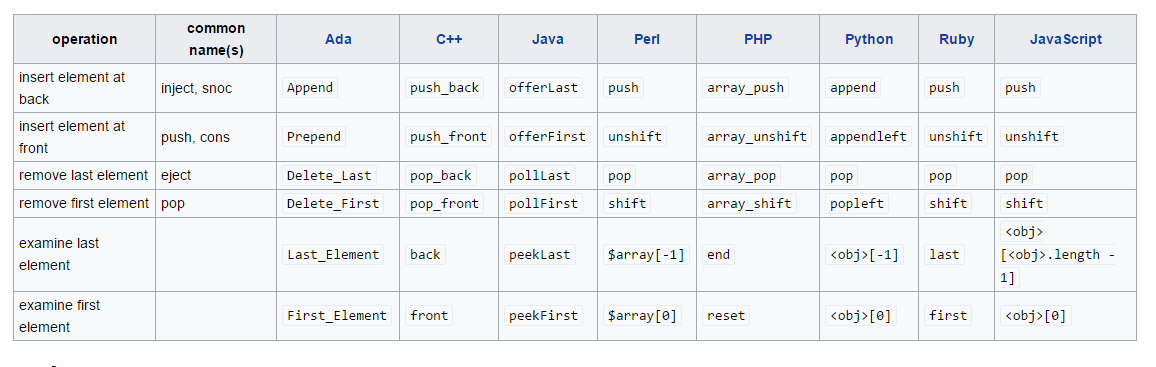This screenshot has width=1156, height=367.
Task: Select the peekLast code in the Java column
Action: (539, 254)
